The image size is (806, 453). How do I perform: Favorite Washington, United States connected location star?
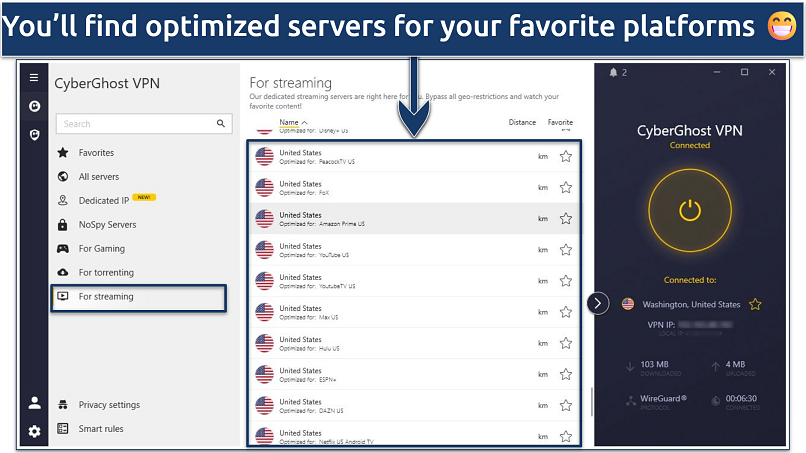[755, 304]
